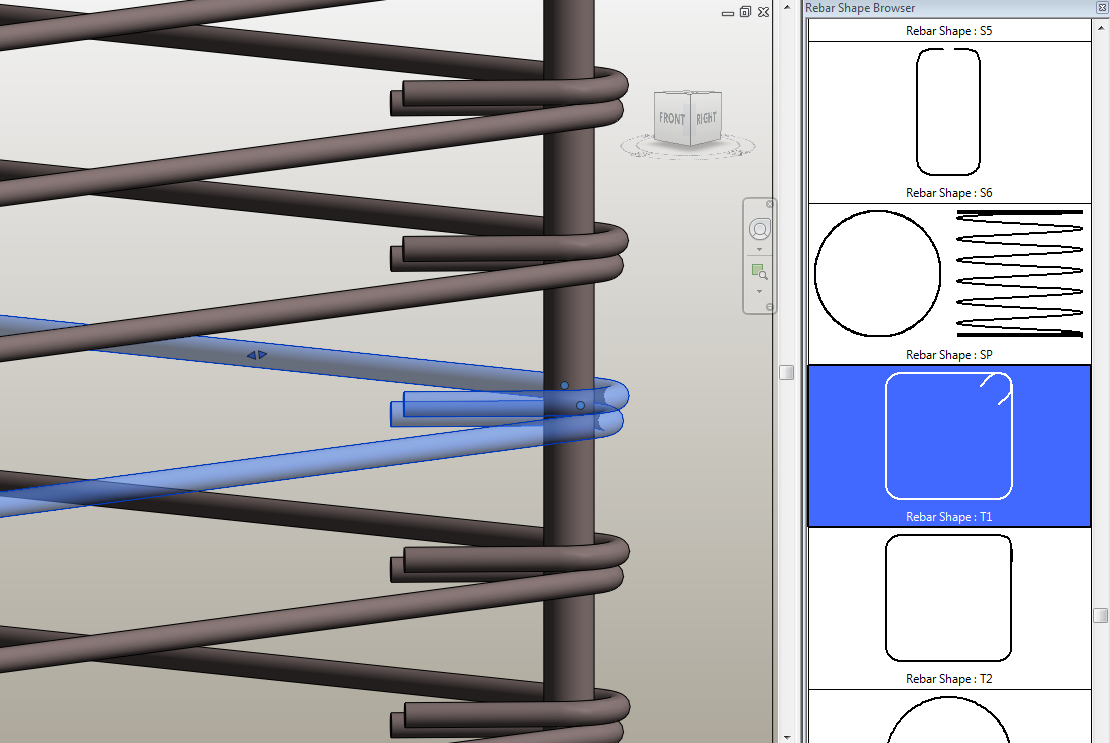Open the Steering Wheels navigation tool
Screen dimensions: 1110x743
760,229
